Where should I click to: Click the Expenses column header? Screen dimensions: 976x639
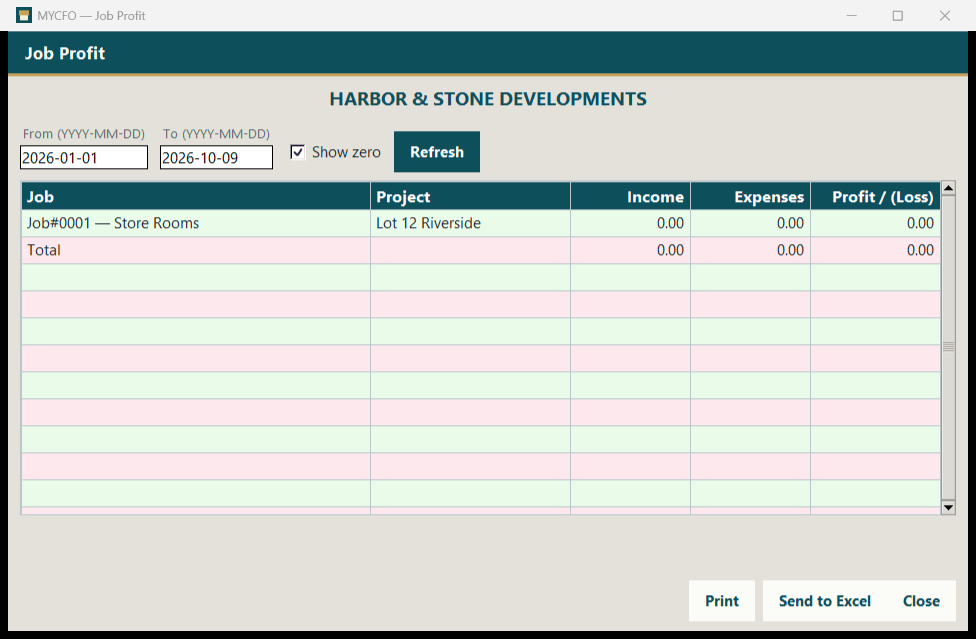click(751, 197)
